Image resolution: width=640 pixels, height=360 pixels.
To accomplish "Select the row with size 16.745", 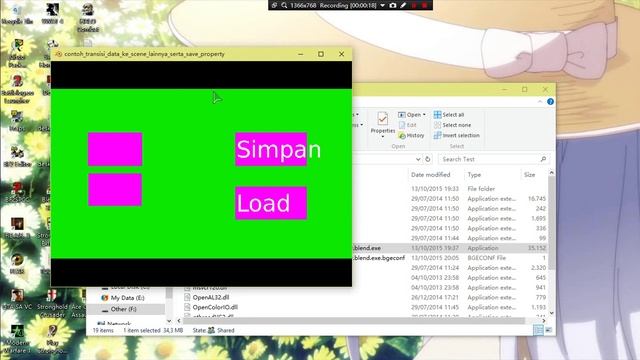I will pos(449,198).
